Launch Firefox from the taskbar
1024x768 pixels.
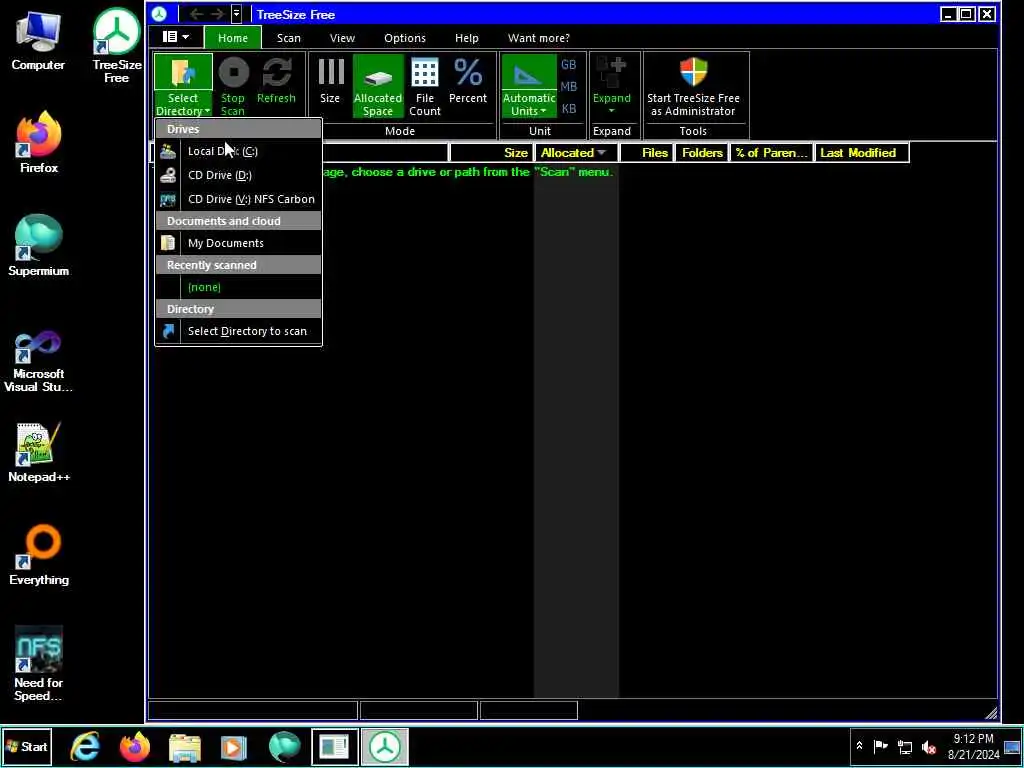135,747
